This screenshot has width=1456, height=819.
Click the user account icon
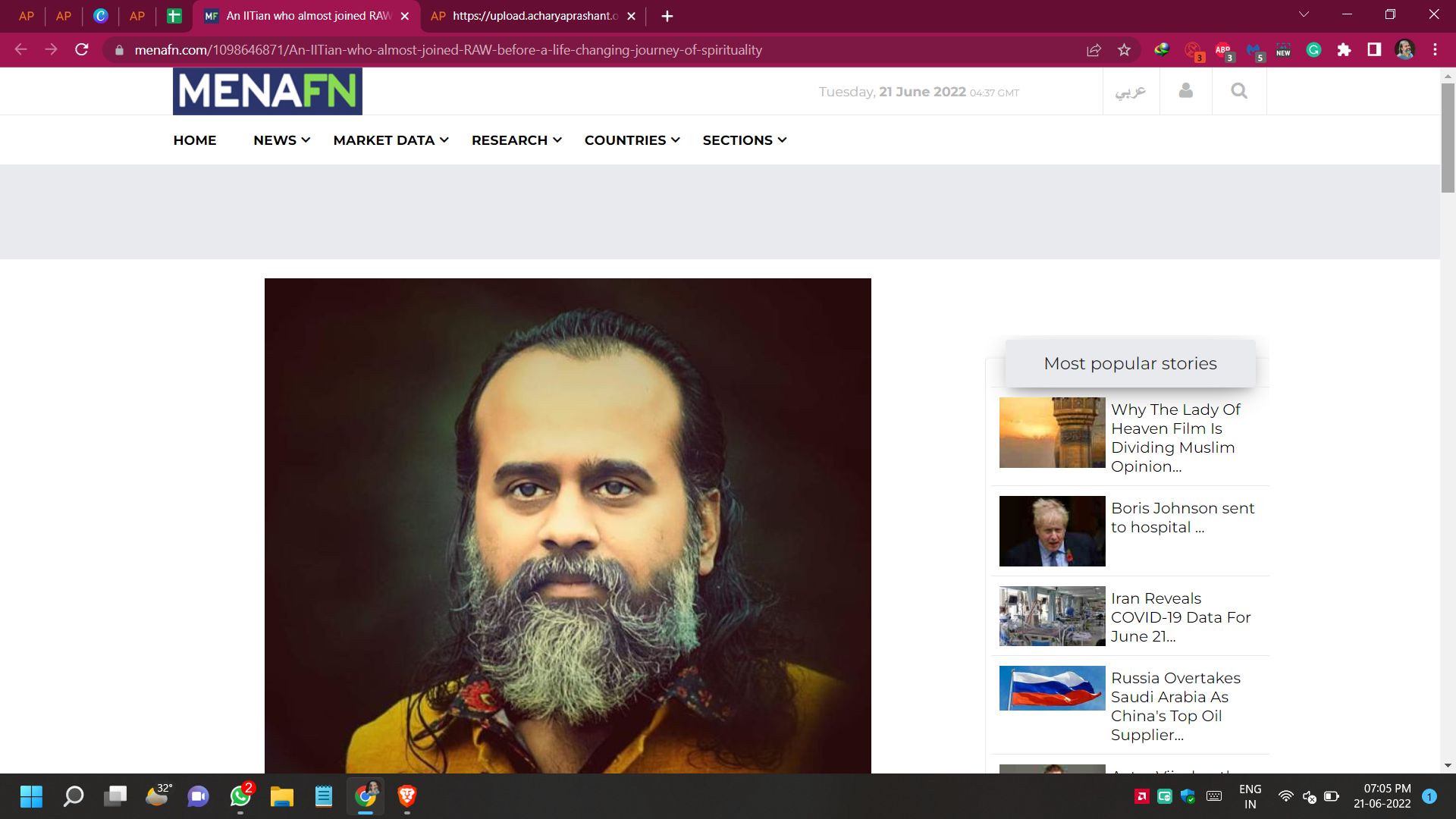tap(1185, 91)
